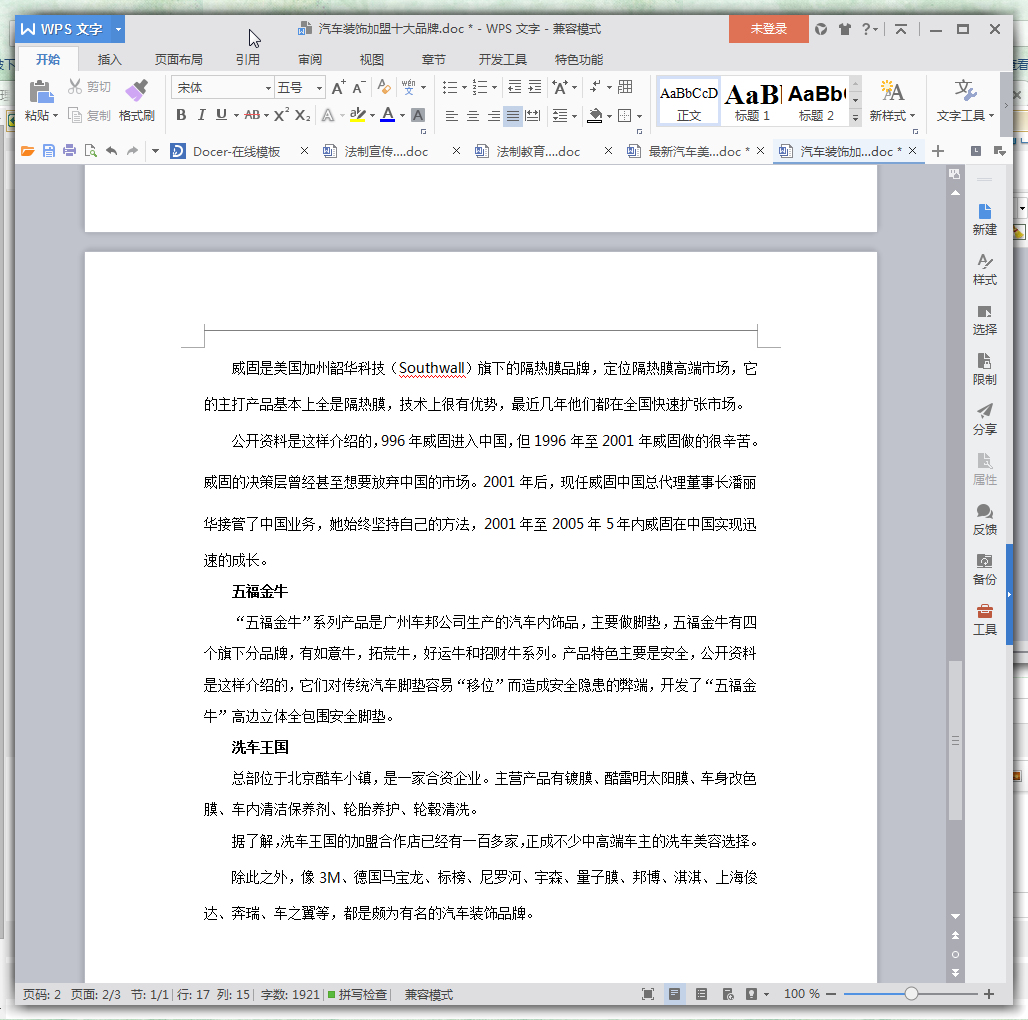
Task: Save document with disk icon
Action: tap(49, 151)
